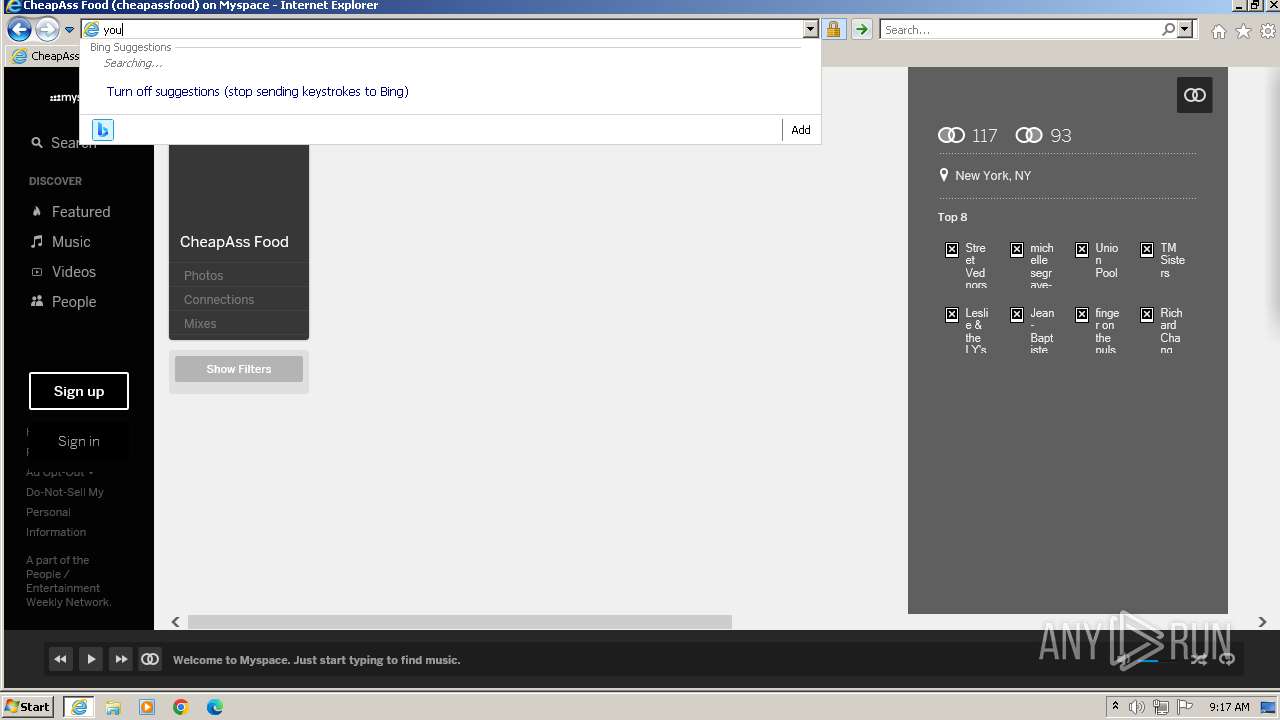Open michelle segrave Top 8 thumbnail
Viewport: 1280px width, 720px height.
click(1032, 266)
